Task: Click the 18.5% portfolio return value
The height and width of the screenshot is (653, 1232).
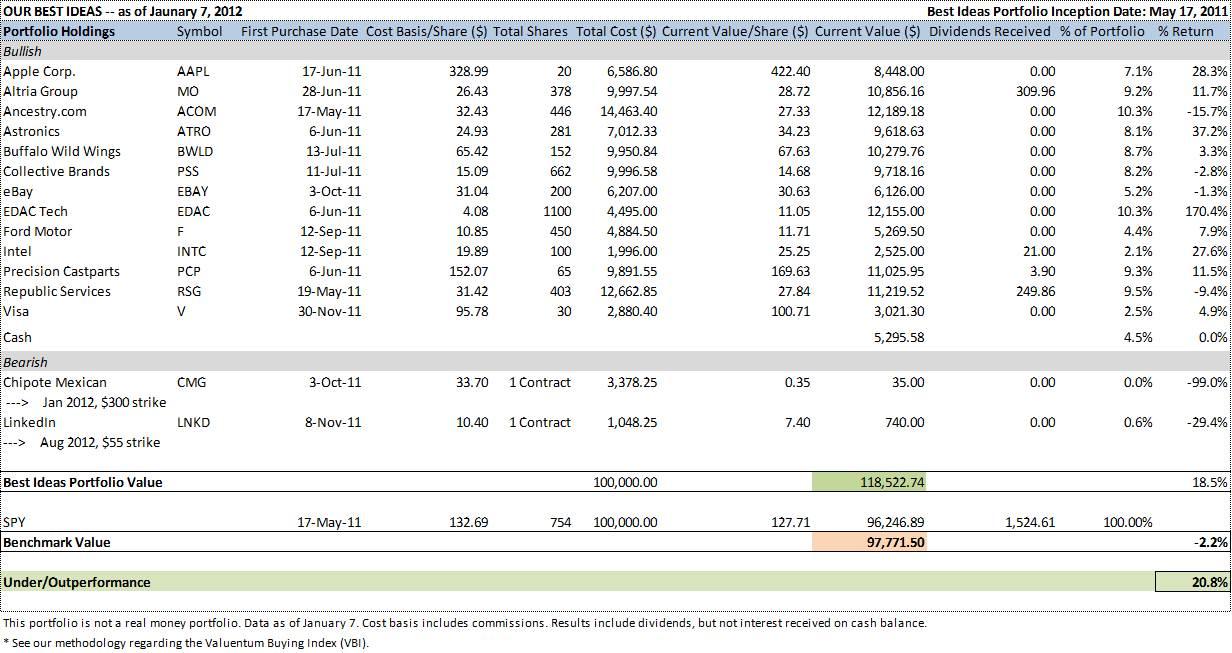Action: click(x=1210, y=482)
